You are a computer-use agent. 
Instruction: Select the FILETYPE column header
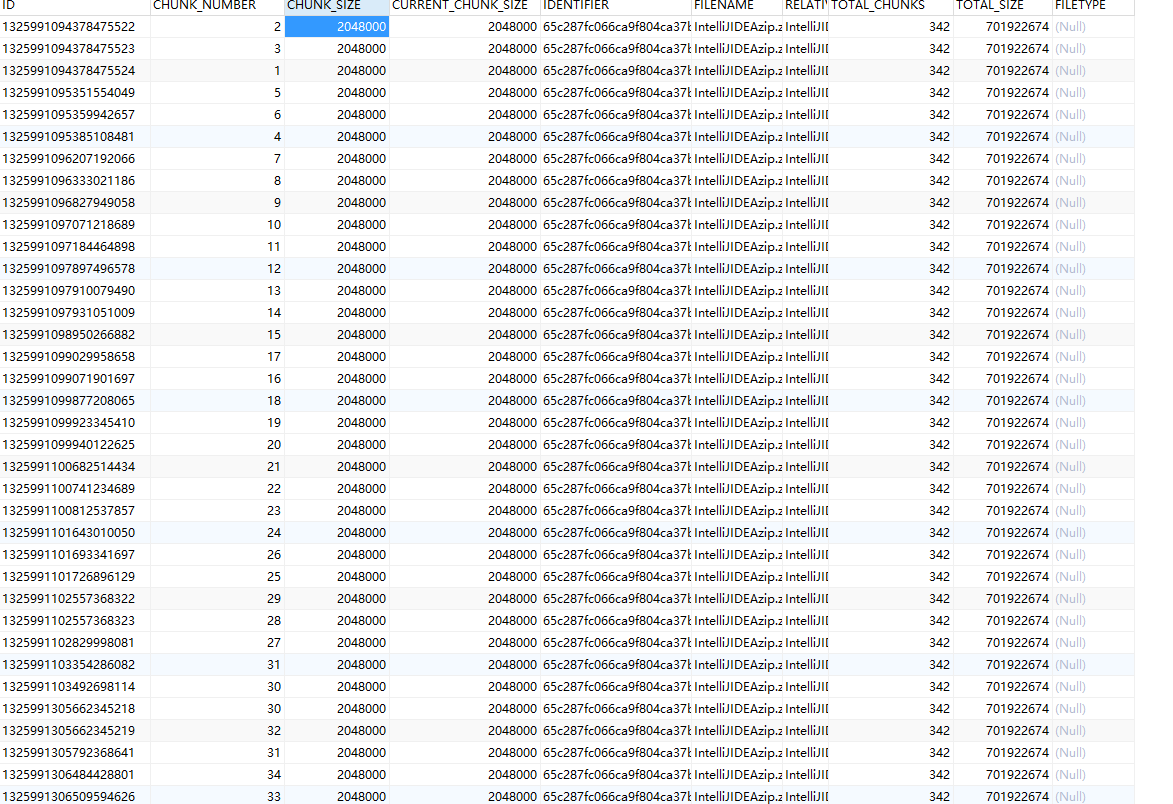click(x=1093, y=6)
